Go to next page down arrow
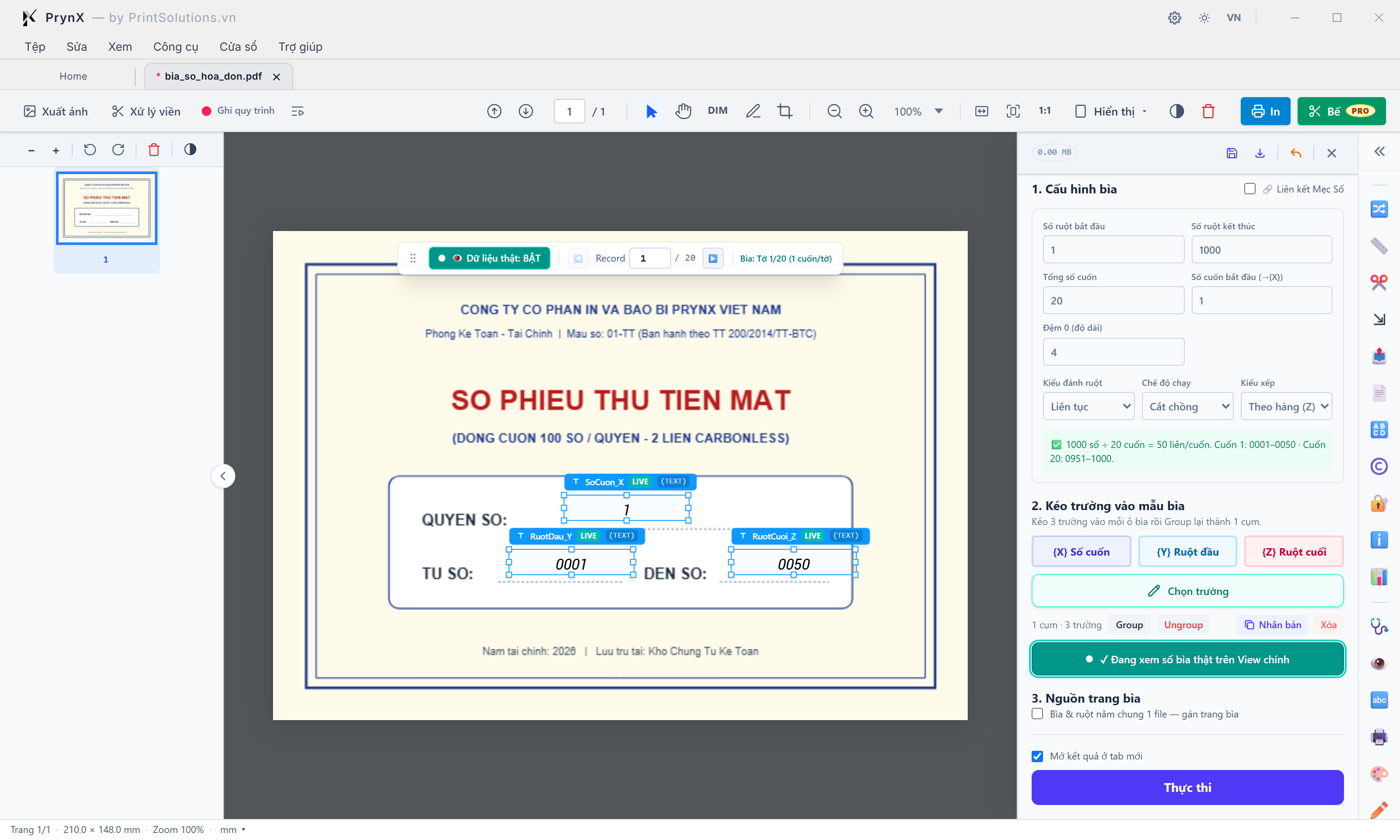This screenshot has width=1400, height=840. (526, 111)
